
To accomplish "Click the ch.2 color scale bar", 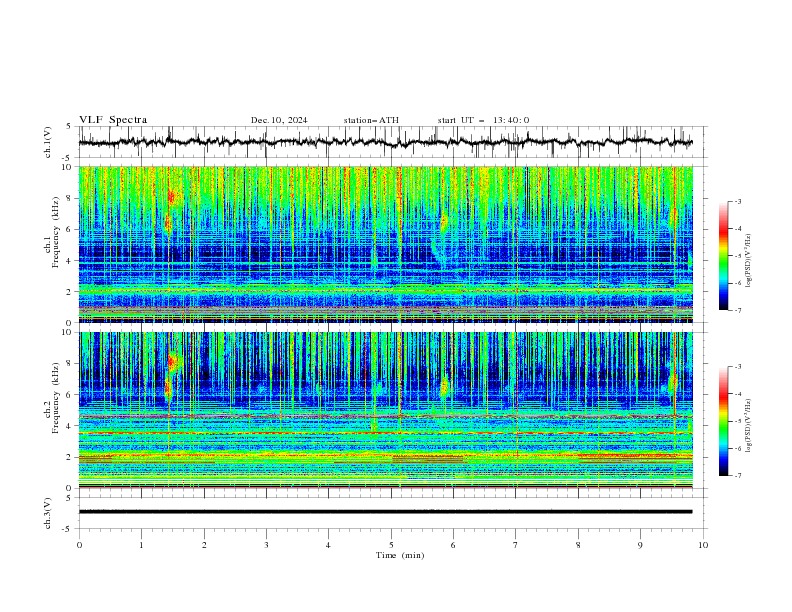I will tap(723, 421).
